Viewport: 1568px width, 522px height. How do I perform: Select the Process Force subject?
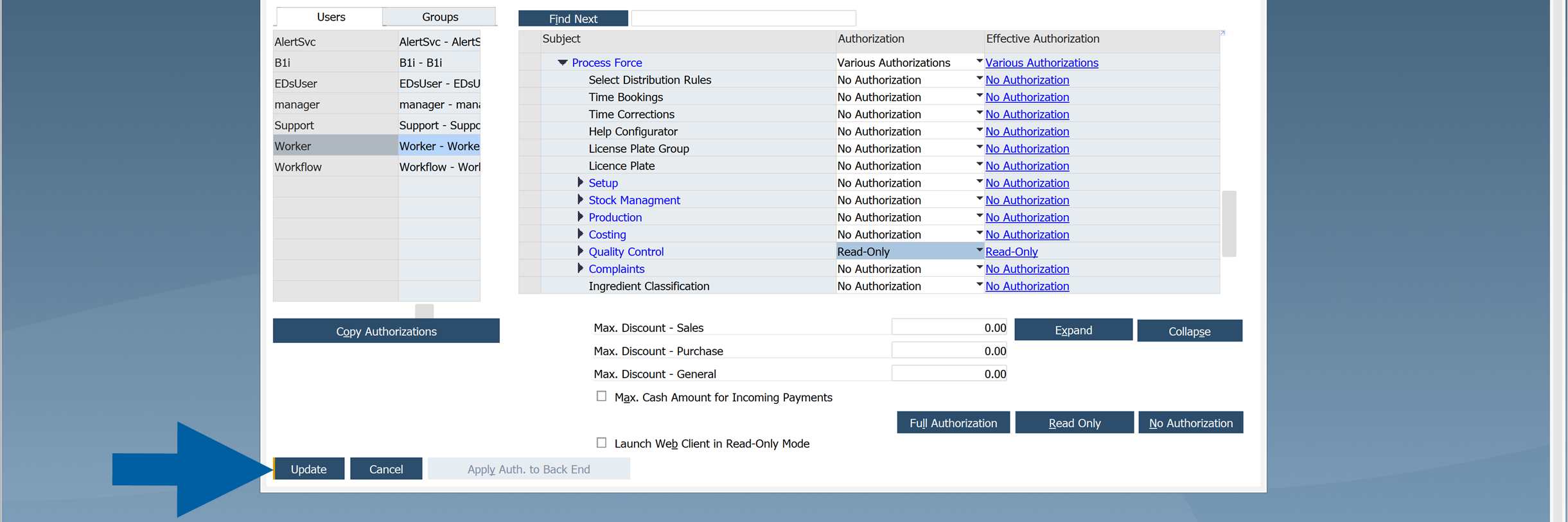[606, 62]
